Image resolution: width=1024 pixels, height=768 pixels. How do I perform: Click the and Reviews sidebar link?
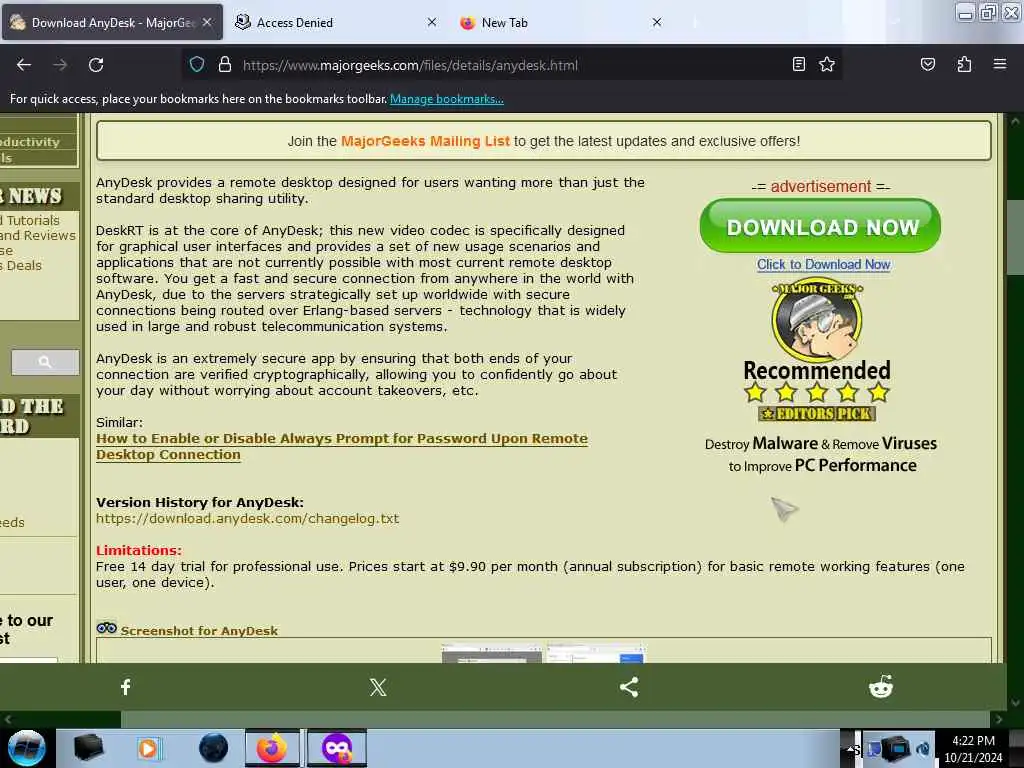(38, 235)
